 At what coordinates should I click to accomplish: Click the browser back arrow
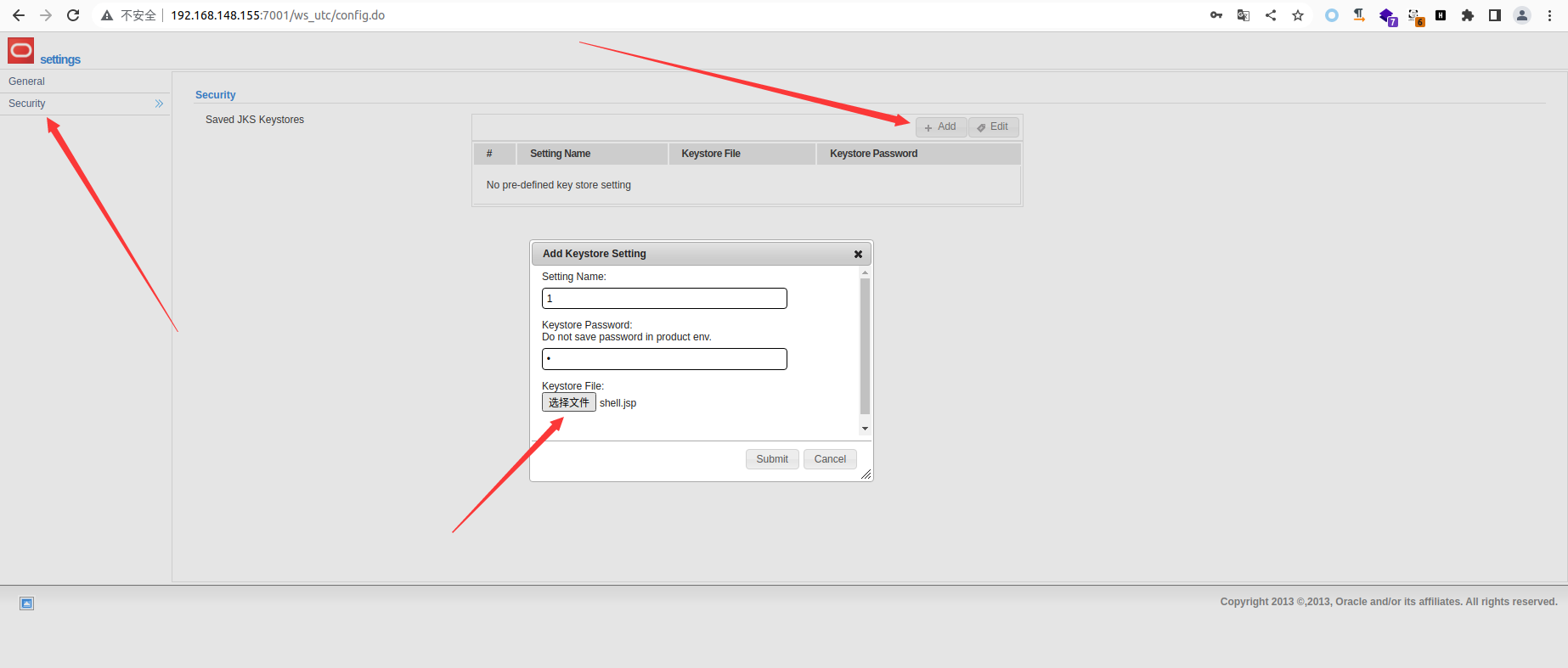pyautogui.click(x=19, y=15)
